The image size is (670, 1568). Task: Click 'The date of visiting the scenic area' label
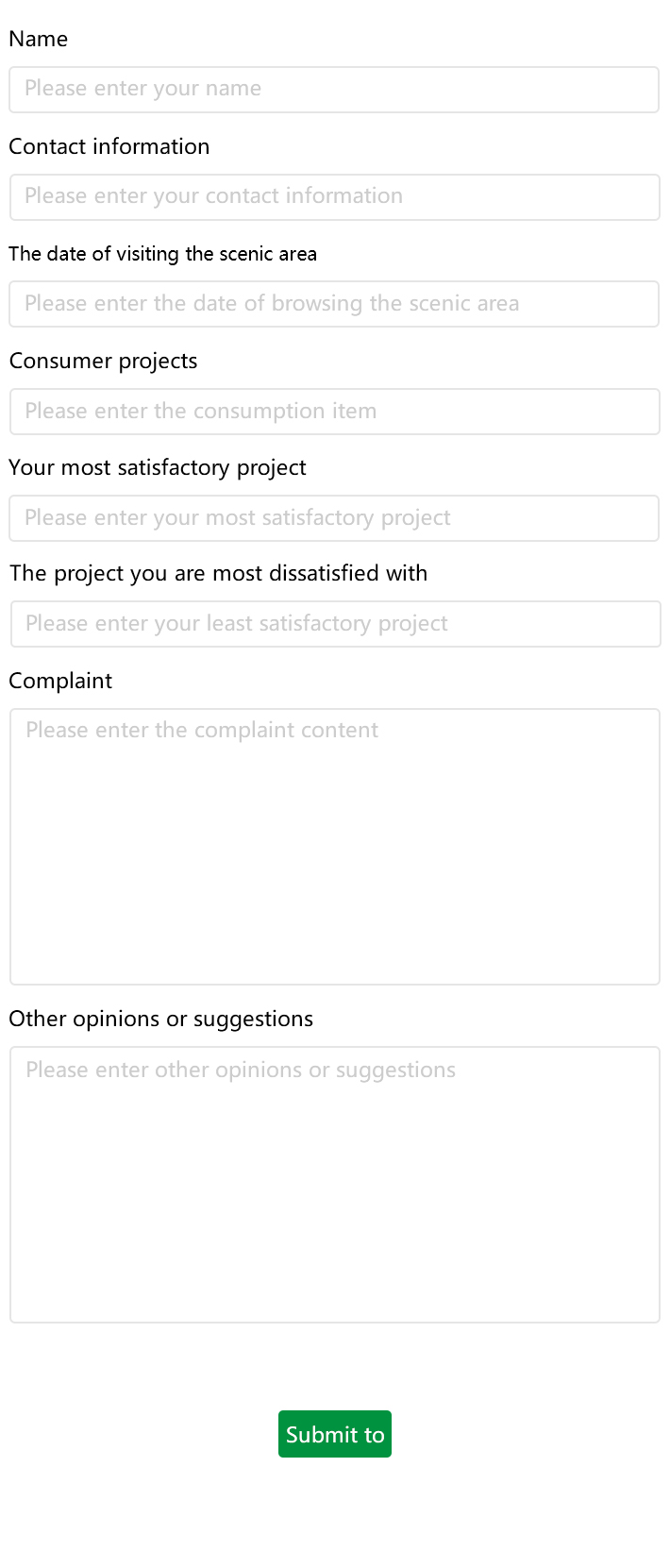pos(162,254)
